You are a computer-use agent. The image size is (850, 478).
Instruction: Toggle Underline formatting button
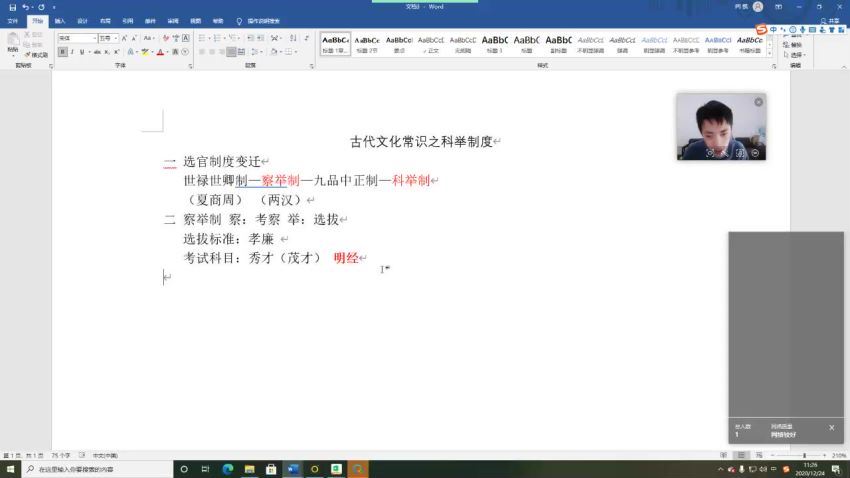[x=81, y=52]
